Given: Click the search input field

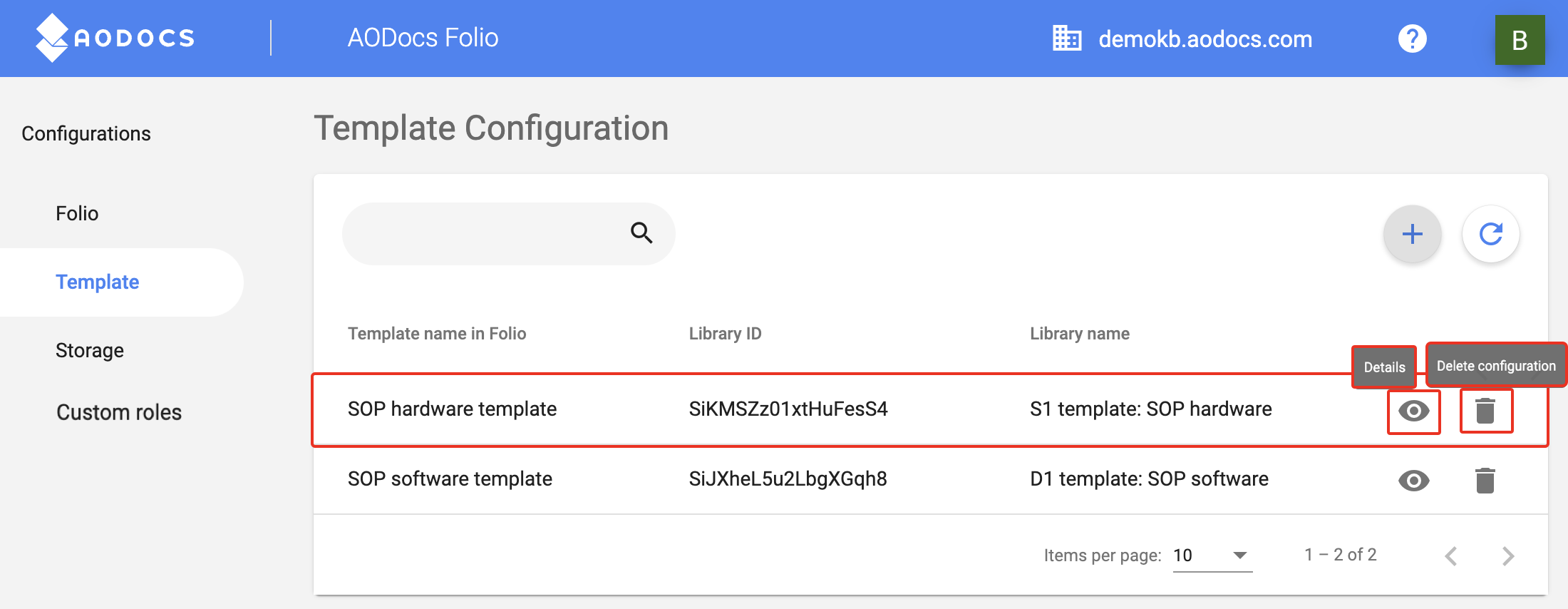Looking at the screenshot, I should pos(508,233).
